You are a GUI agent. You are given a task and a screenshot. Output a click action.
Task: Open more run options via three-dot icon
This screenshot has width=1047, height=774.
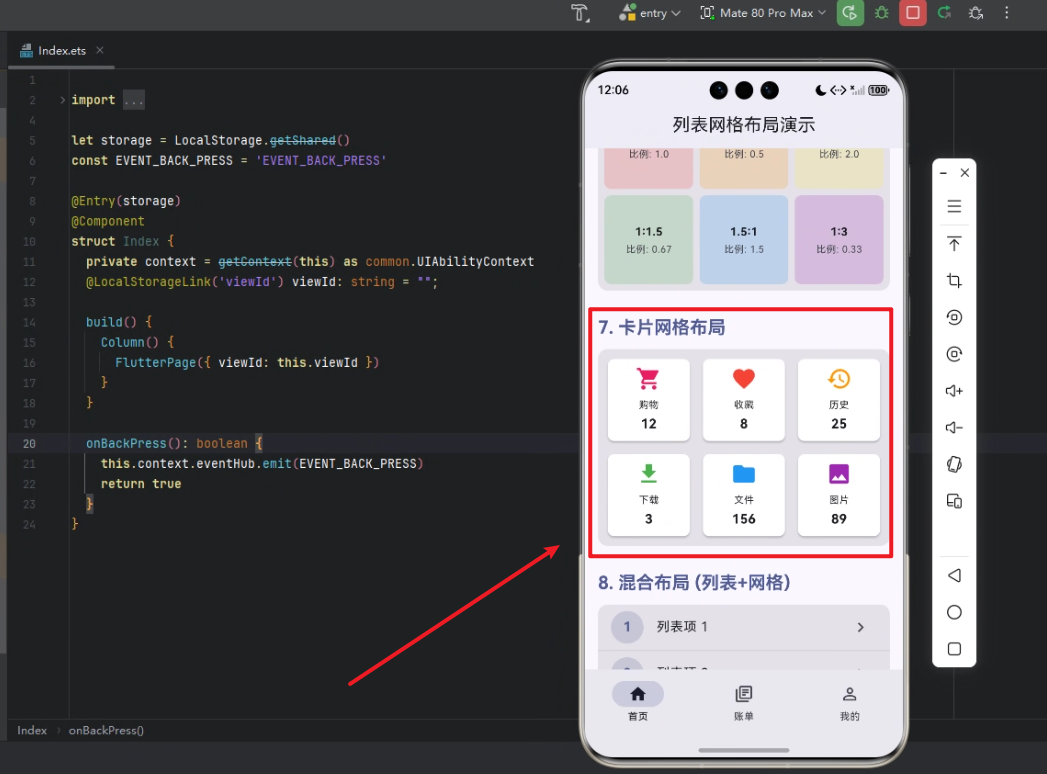point(1005,13)
